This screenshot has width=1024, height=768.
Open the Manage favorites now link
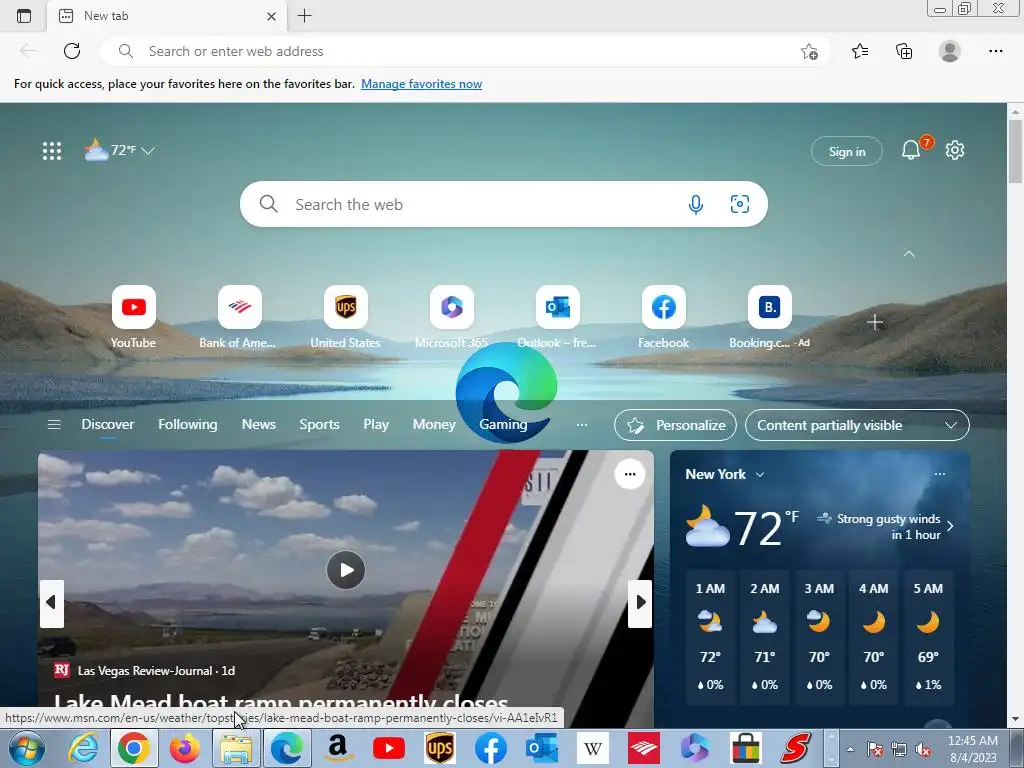421,84
